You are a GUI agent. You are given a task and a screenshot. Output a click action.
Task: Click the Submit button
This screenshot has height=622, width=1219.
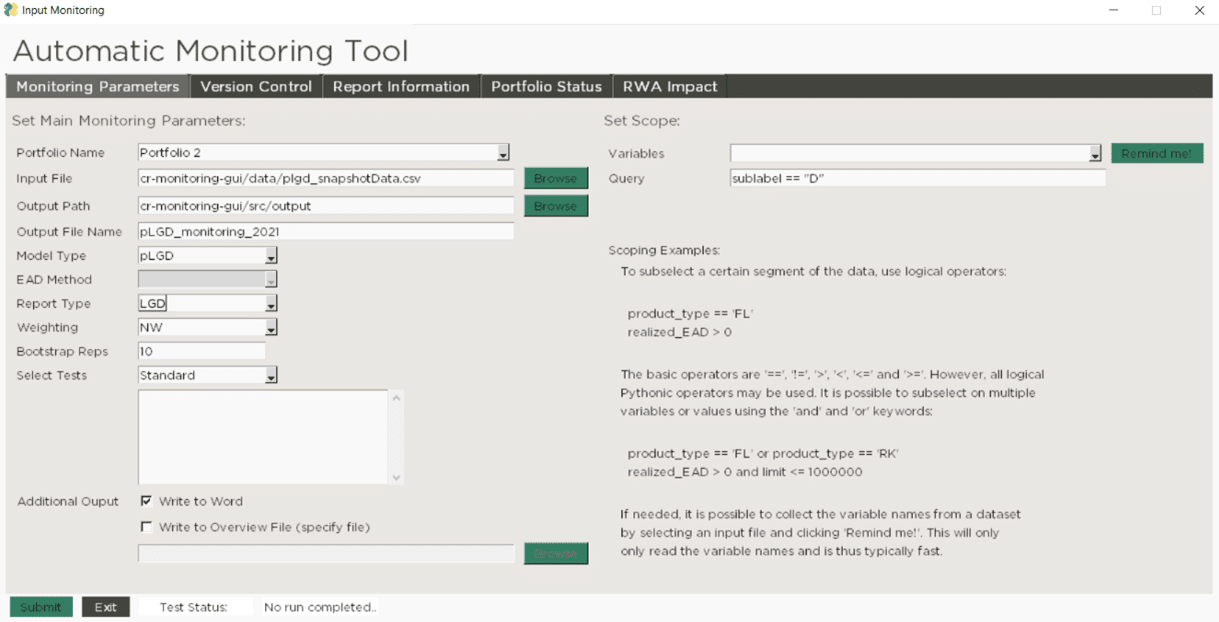click(41, 607)
